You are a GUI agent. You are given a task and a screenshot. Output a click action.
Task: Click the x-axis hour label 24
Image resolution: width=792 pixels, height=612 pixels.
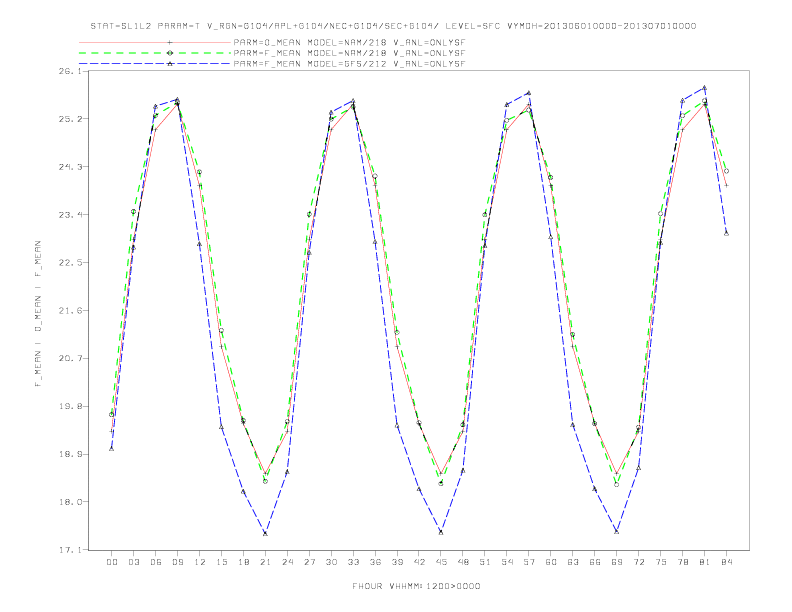[287, 562]
